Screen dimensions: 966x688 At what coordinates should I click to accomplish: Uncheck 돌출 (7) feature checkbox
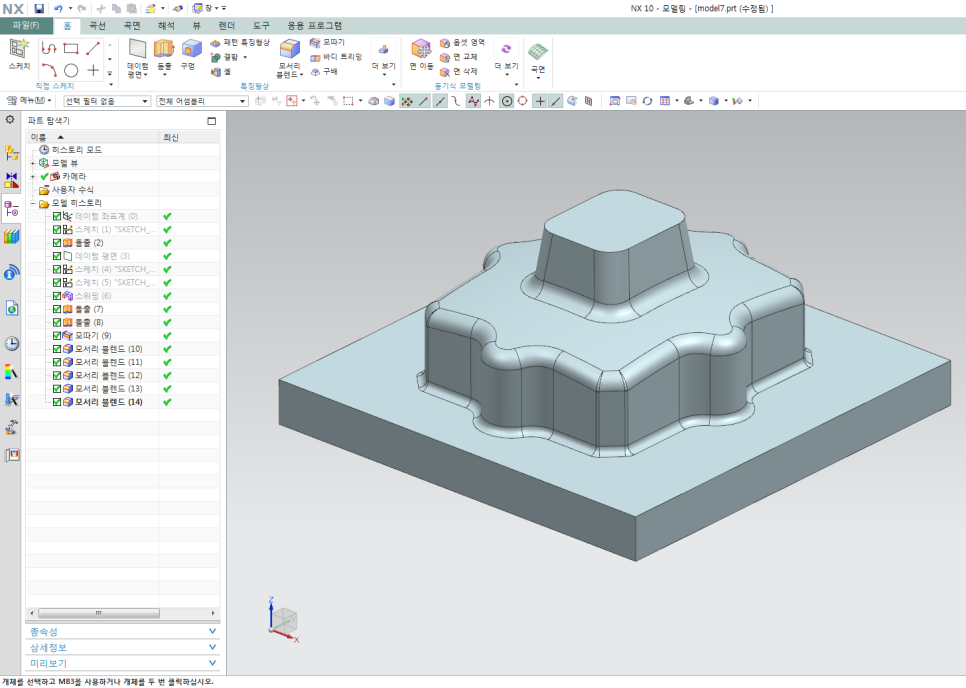click(x=57, y=309)
